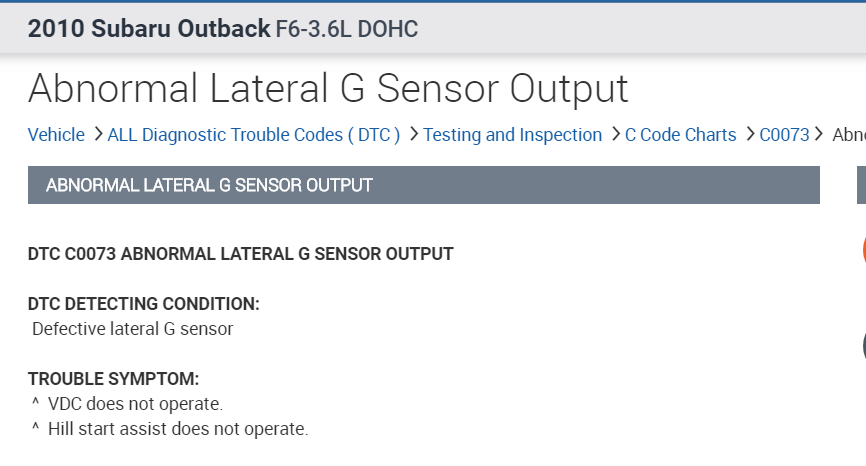Click the orange circular icon at right edge
The width and height of the screenshot is (866, 466).
[862, 249]
